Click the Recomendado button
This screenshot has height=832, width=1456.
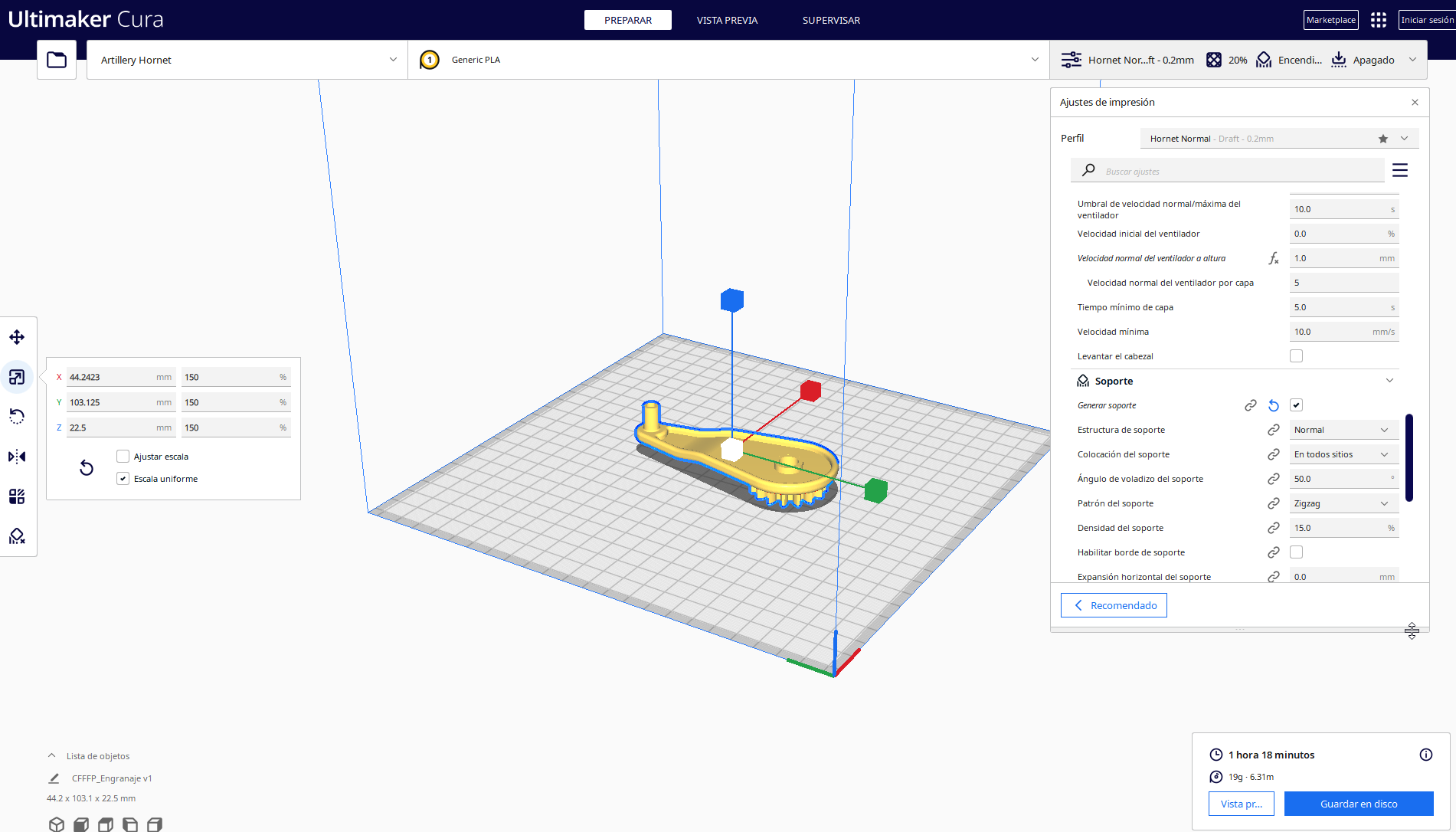(1114, 605)
